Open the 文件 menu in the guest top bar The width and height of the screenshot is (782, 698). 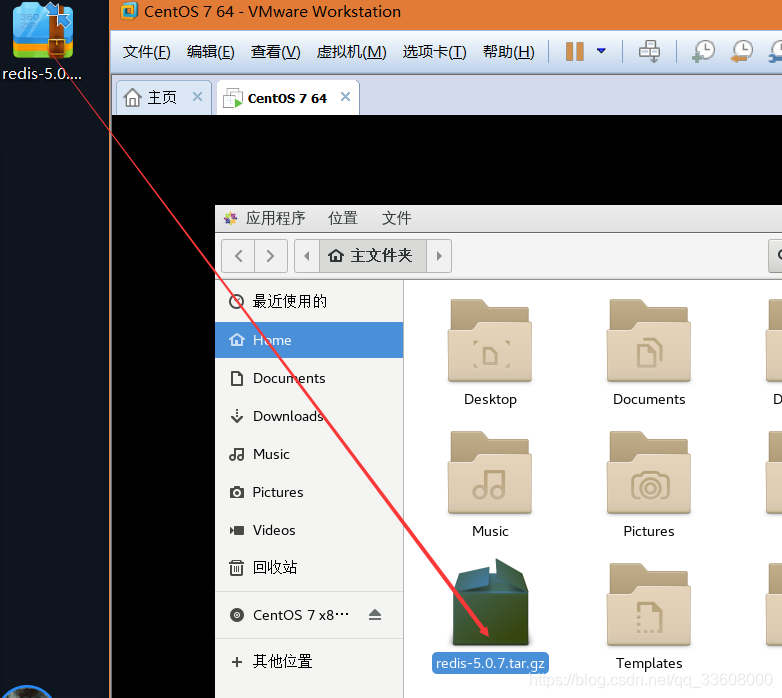pos(396,218)
